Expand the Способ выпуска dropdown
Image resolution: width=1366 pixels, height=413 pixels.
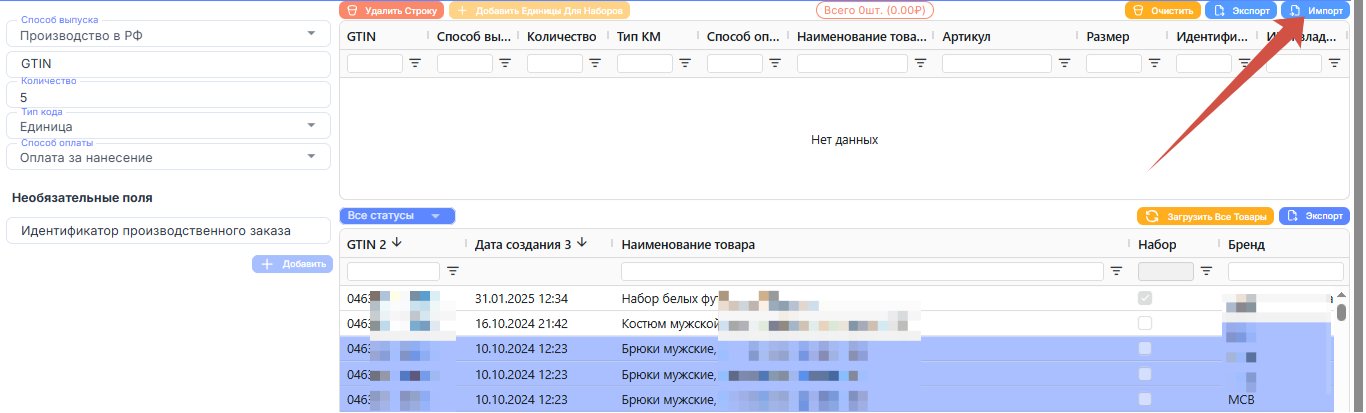click(x=168, y=34)
